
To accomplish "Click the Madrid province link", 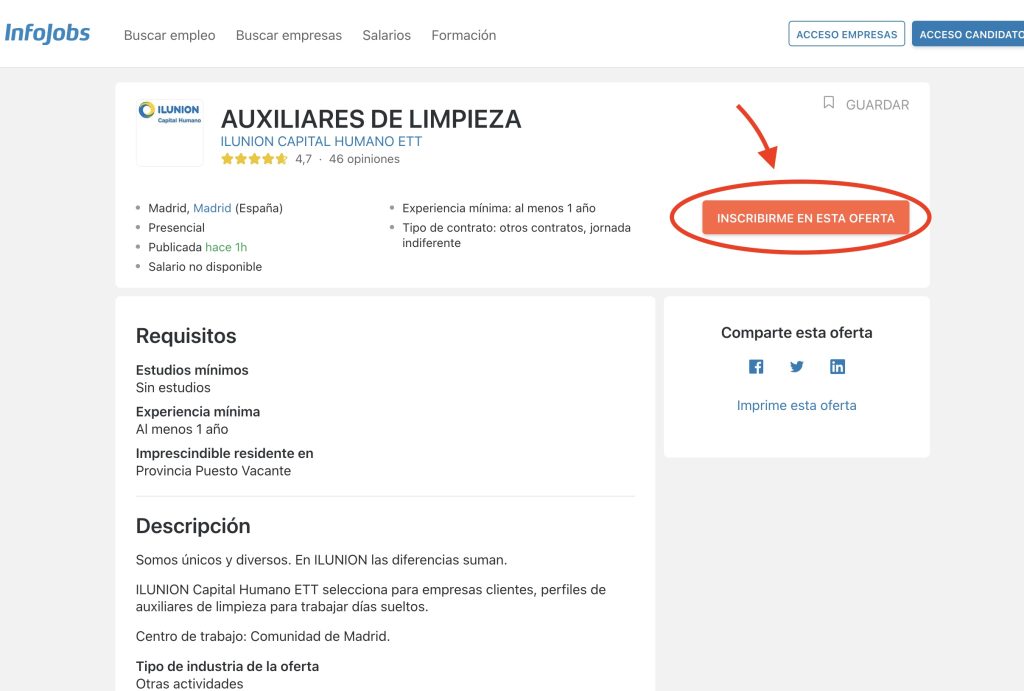I will [x=212, y=208].
